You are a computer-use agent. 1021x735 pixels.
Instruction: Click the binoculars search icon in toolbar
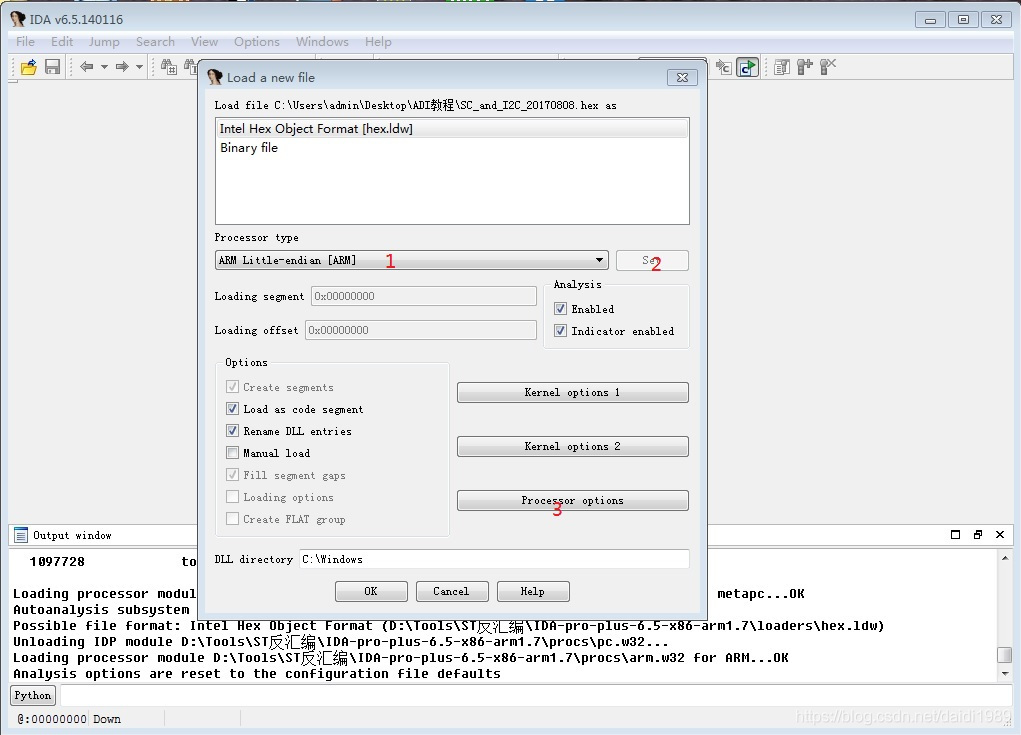[x=169, y=66]
